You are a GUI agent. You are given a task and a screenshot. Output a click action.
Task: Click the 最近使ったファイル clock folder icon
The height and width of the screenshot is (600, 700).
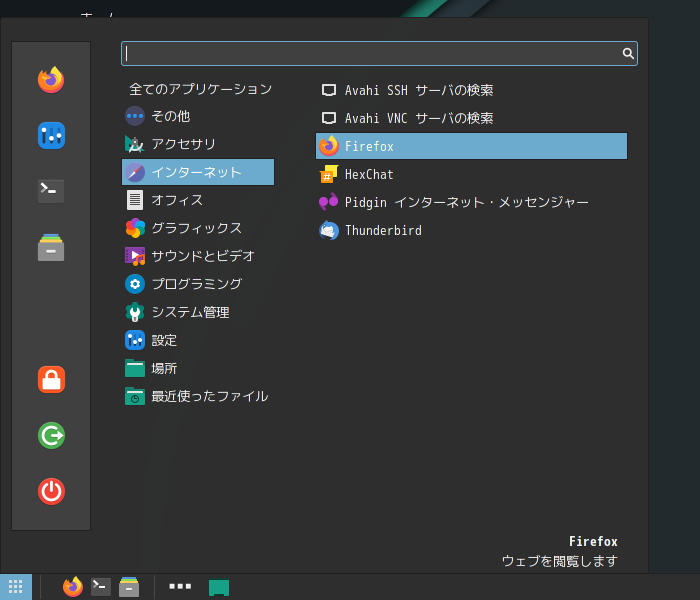pyautogui.click(x=135, y=396)
